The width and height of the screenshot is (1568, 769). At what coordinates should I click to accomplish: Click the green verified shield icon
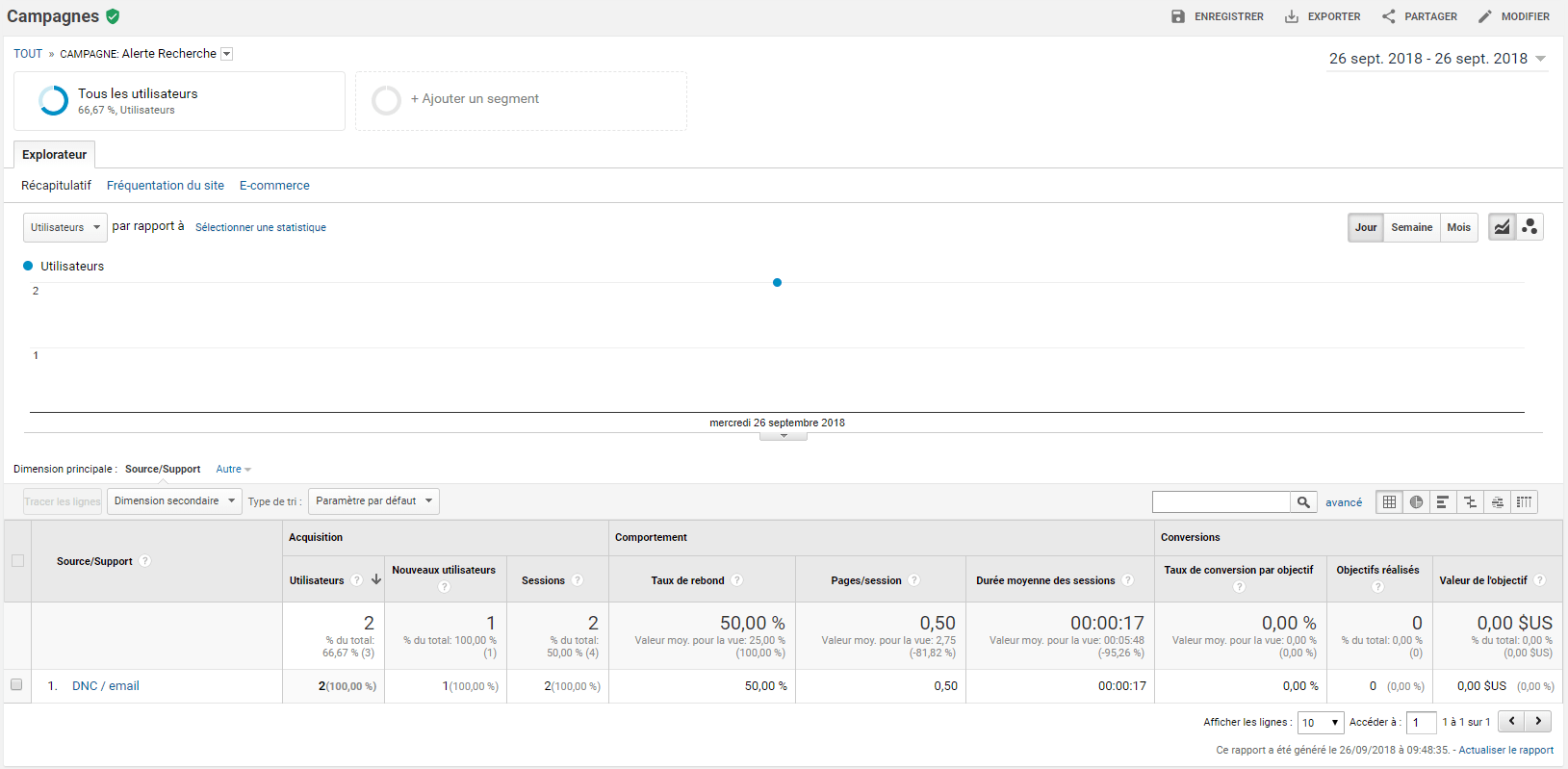click(x=113, y=16)
